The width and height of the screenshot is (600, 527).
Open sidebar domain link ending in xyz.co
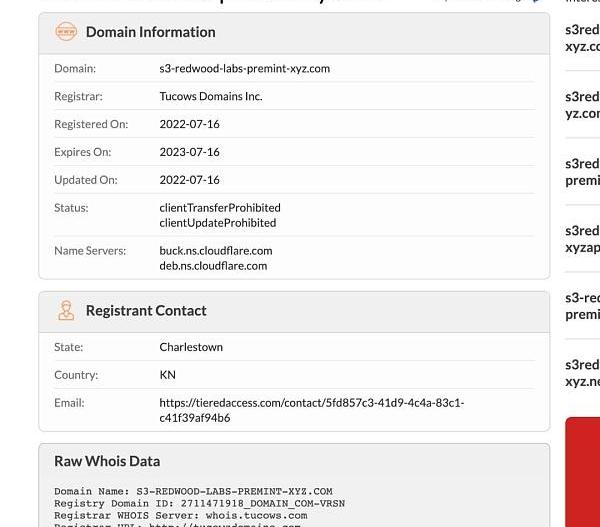click(582, 38)
